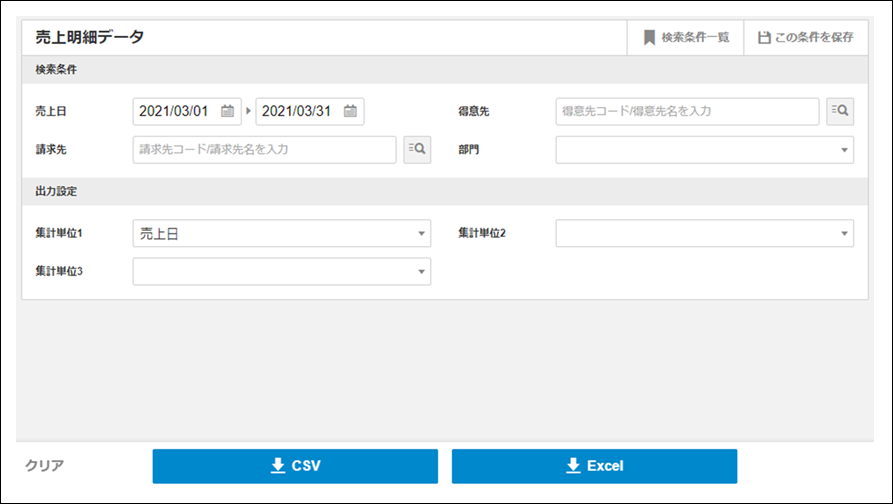Open calendar picker for end date 2021/03/31
This screenshot has width=893, height=504.
[350, 111]
